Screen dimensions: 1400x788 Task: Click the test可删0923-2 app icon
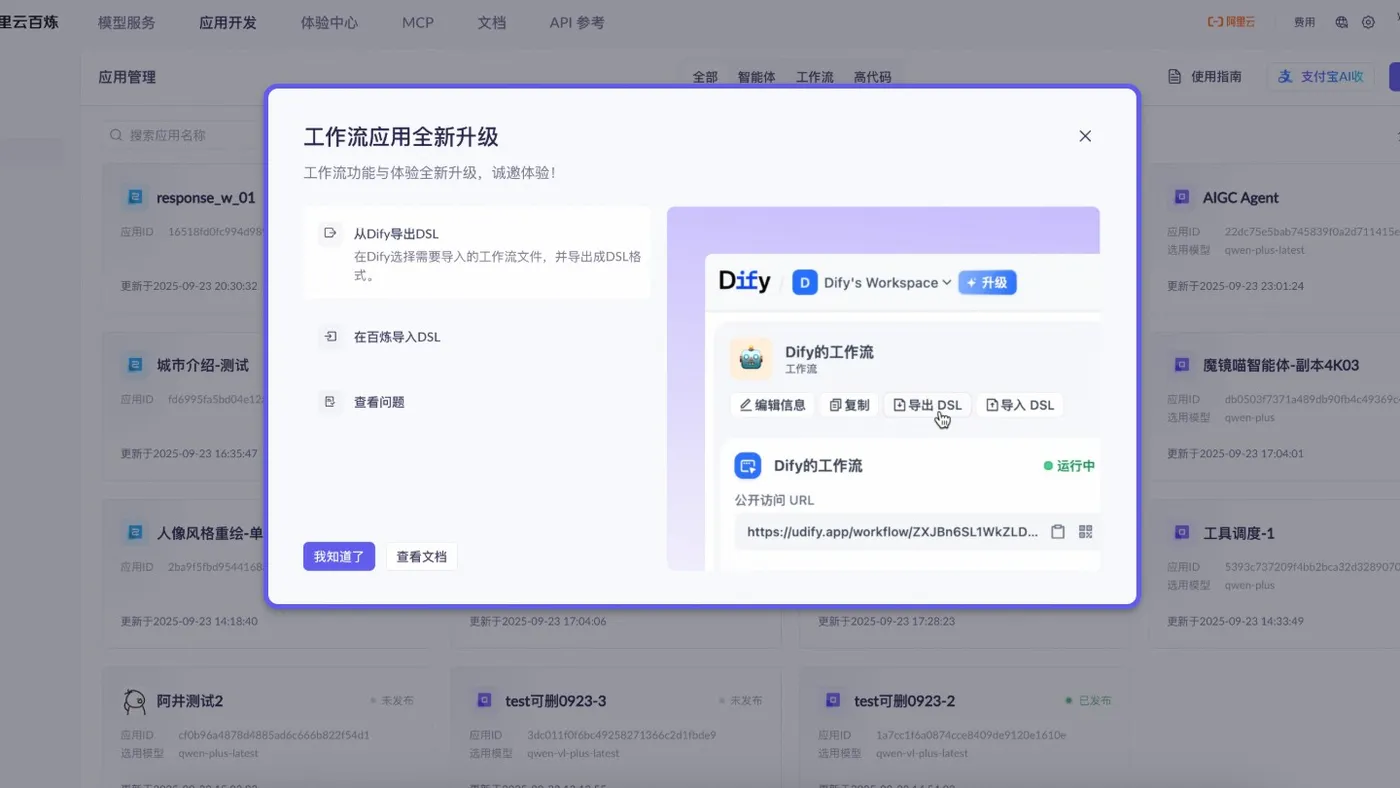tap(833, 701)
